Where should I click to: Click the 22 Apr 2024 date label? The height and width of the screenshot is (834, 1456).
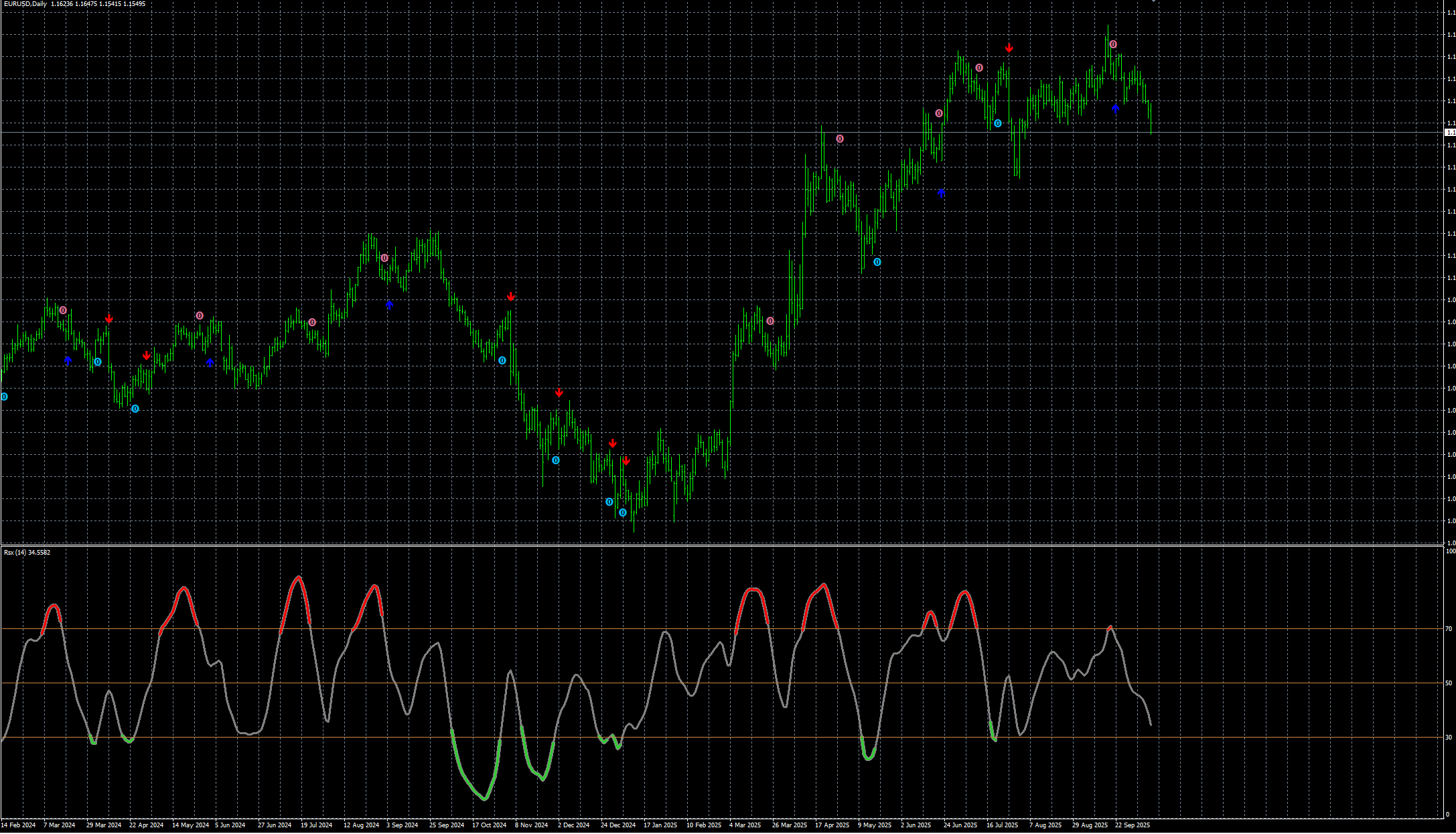pos(146,825)
